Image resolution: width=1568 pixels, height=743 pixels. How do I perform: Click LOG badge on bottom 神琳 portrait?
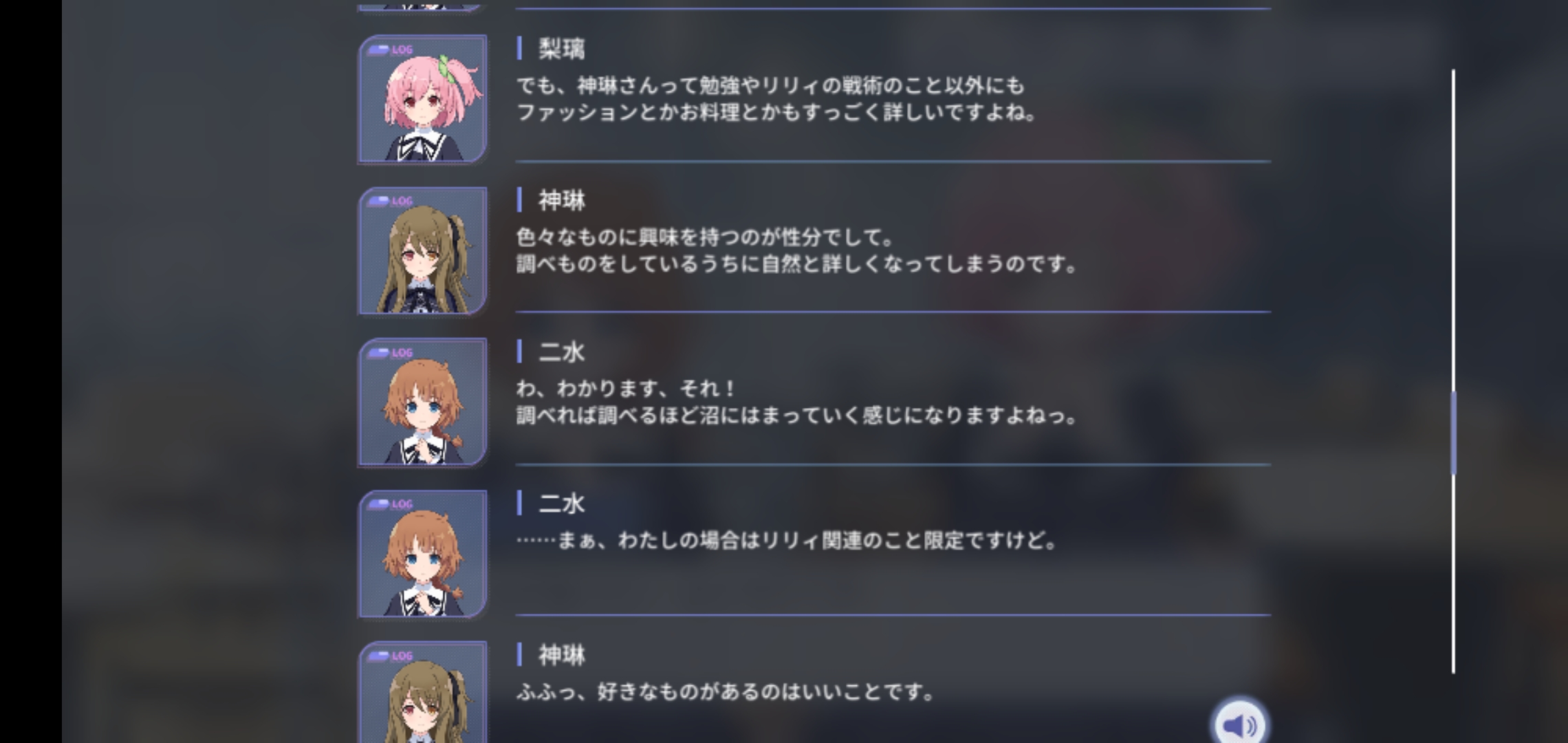click(390, 656)
